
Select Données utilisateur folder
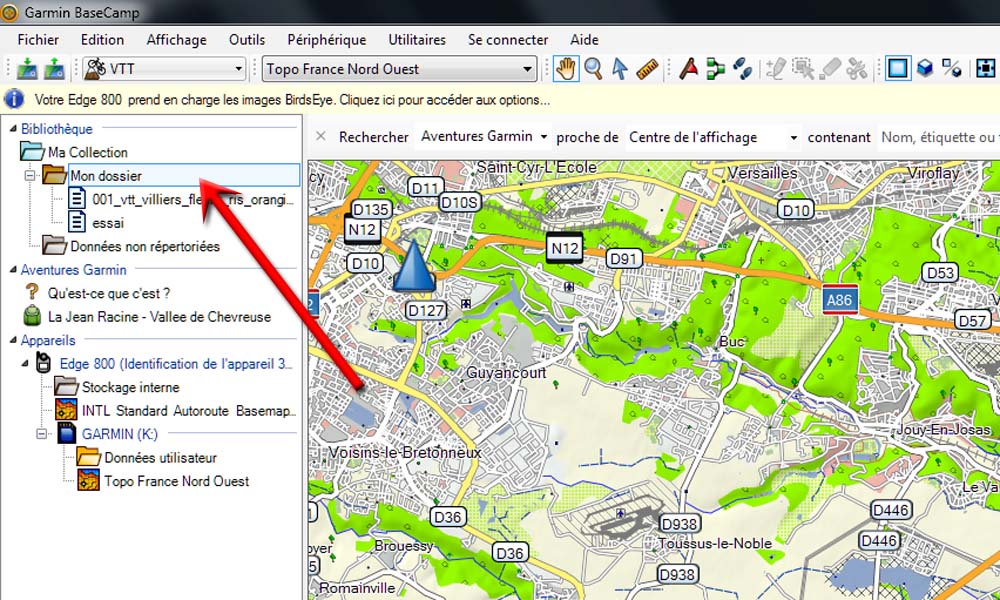point(160,458)
